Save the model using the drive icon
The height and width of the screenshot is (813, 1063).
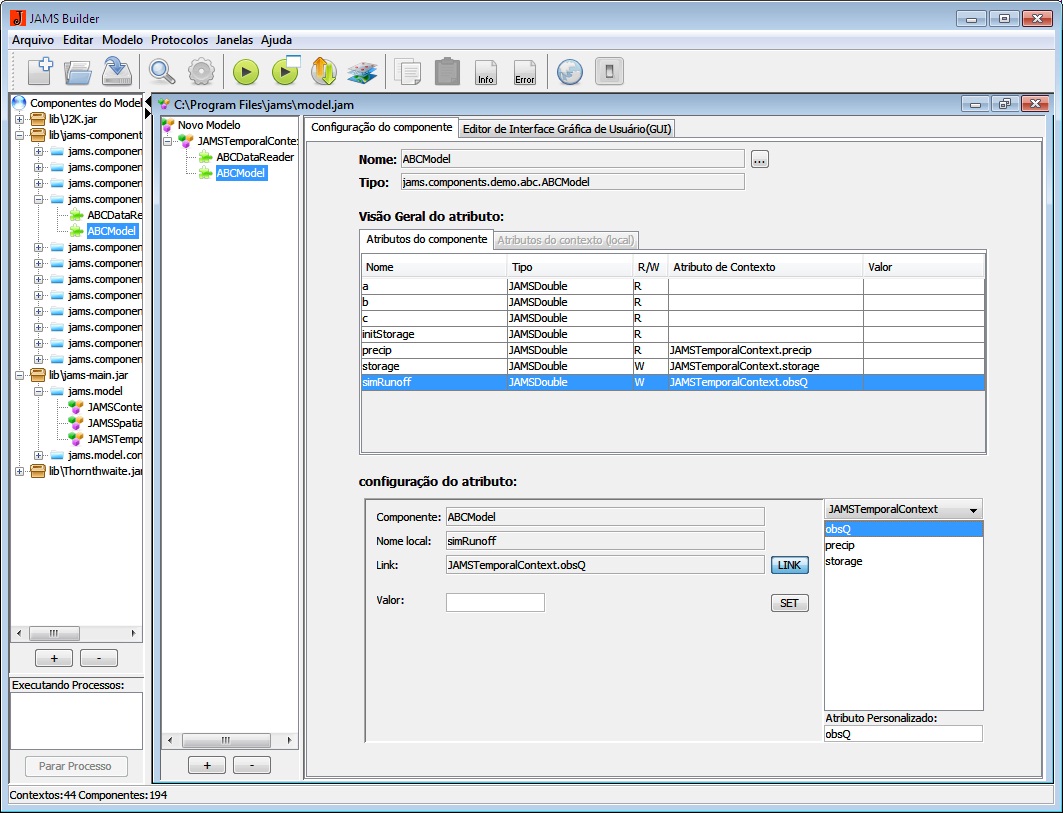(117, 72)
